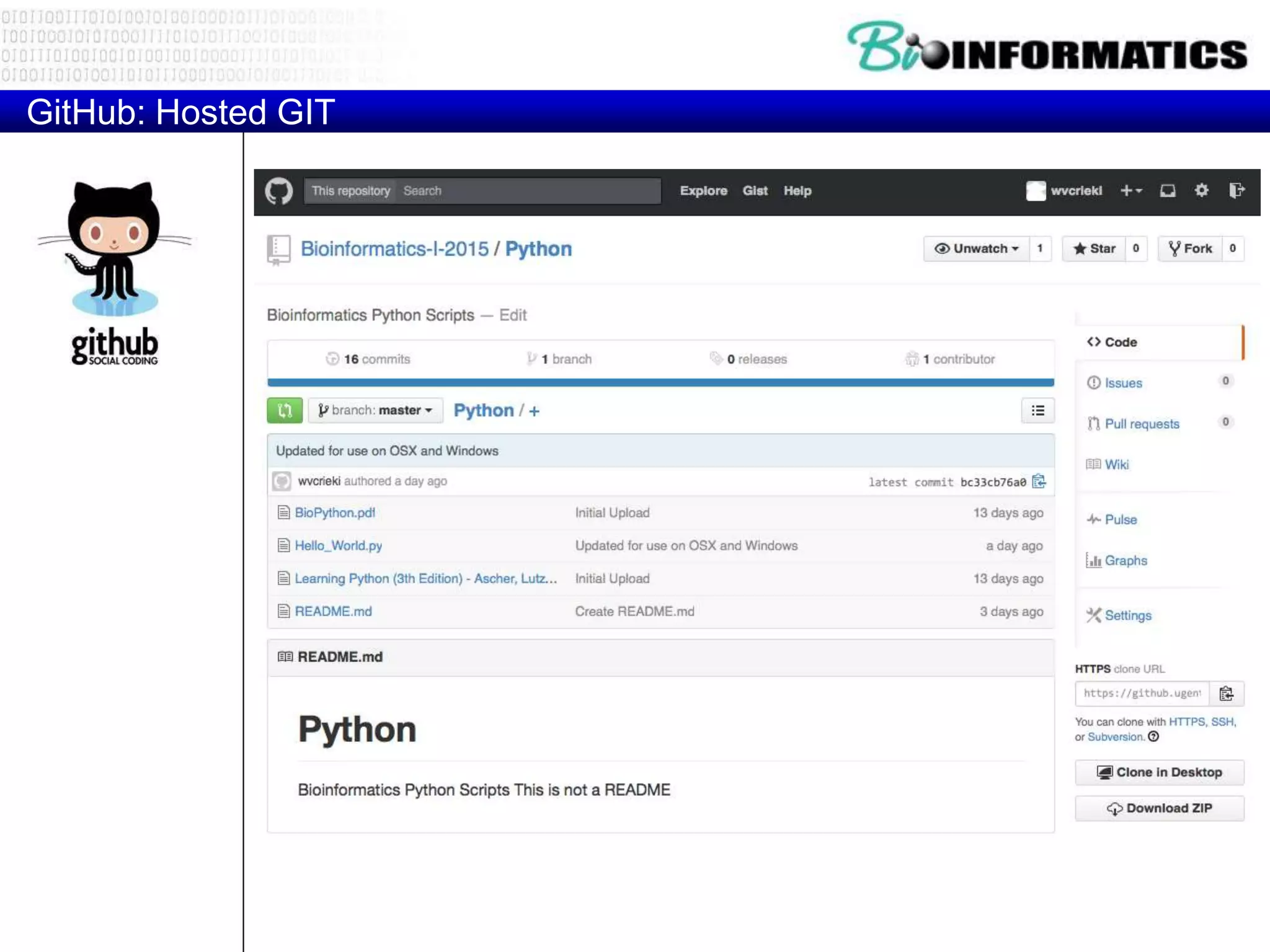The image size is (1270, 952).
Task: View the 0 releases link
Action: (748, 359)
